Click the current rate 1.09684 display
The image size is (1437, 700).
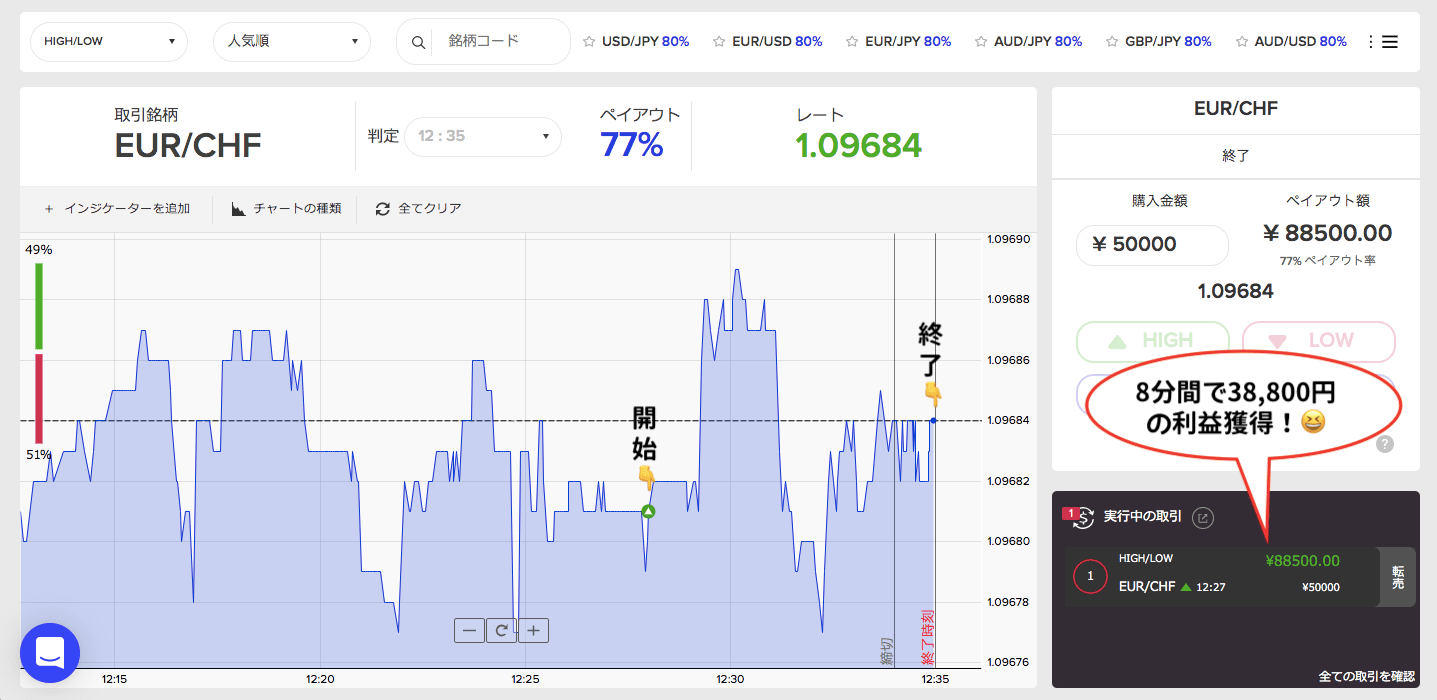tap(858, 146)
